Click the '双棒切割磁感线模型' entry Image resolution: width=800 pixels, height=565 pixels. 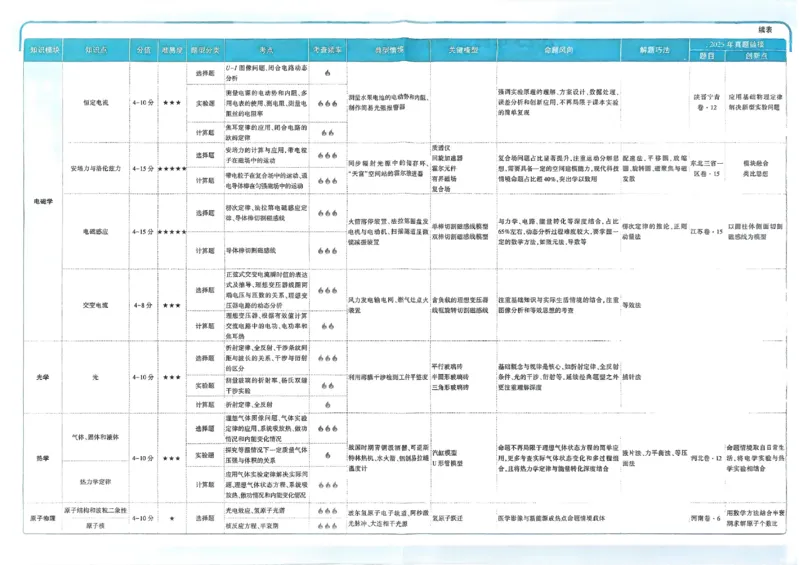(460, 237)
